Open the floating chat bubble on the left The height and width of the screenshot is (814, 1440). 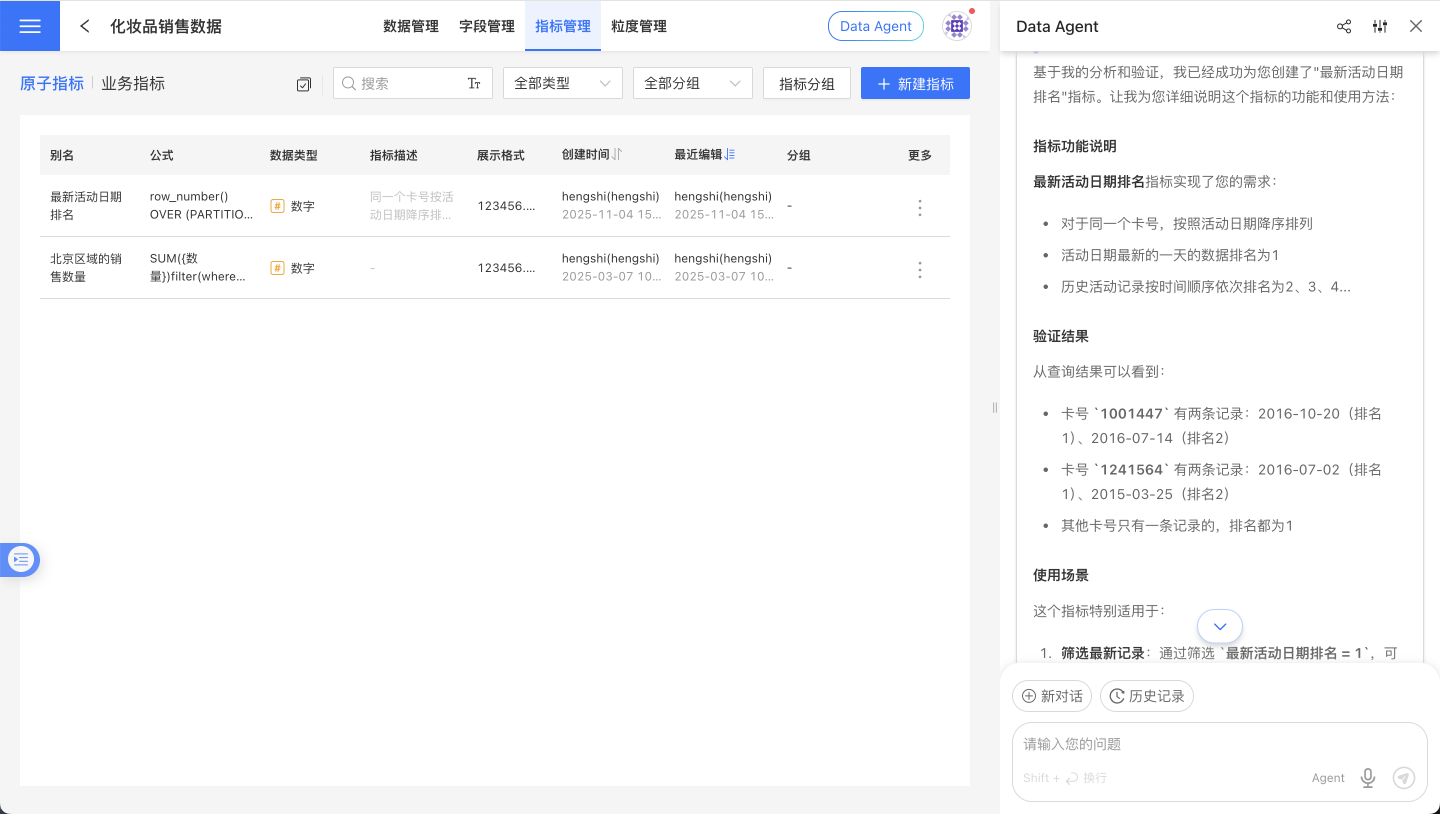(x=20, y=559)
